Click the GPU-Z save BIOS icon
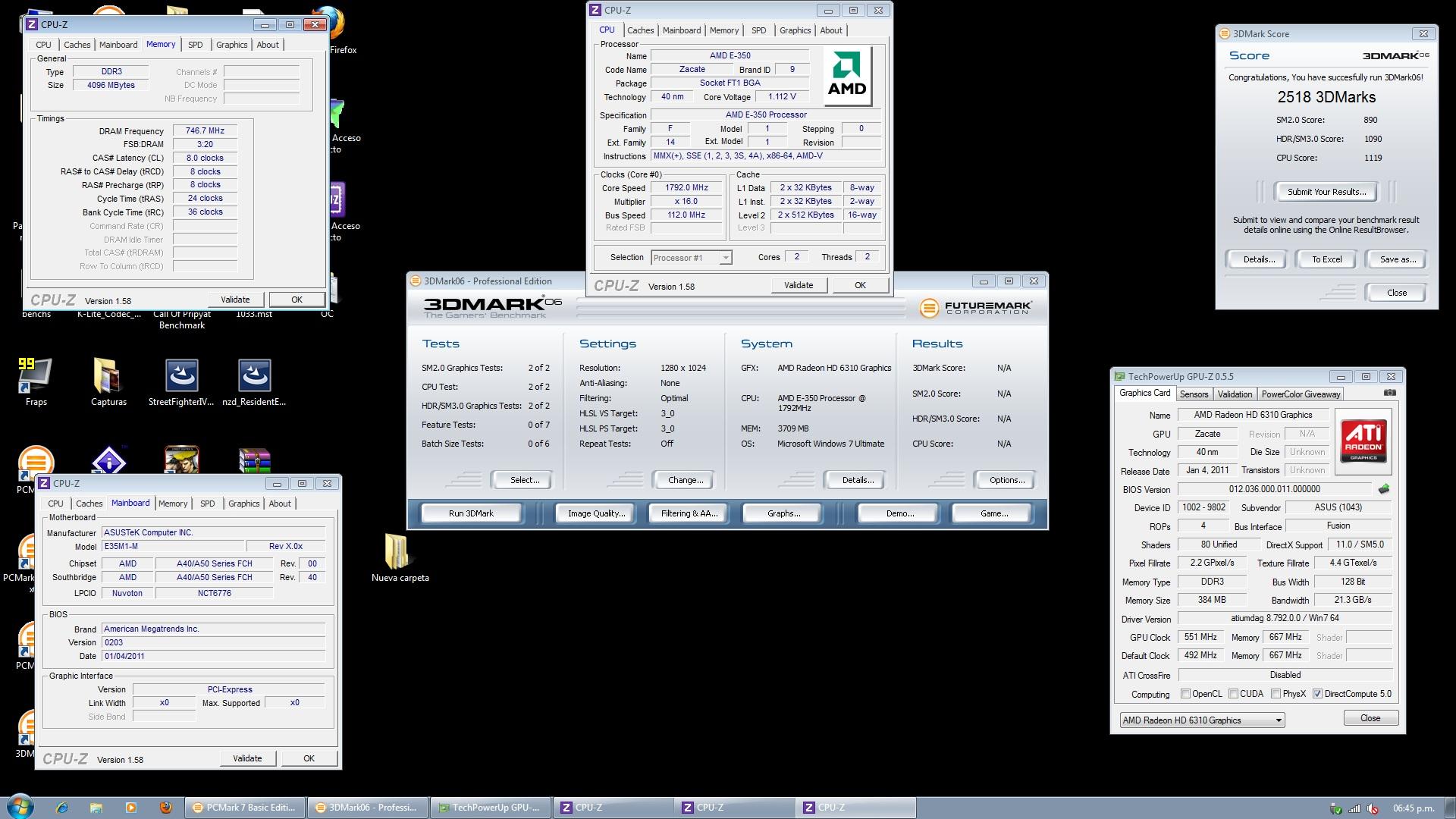 [1384, 489]
